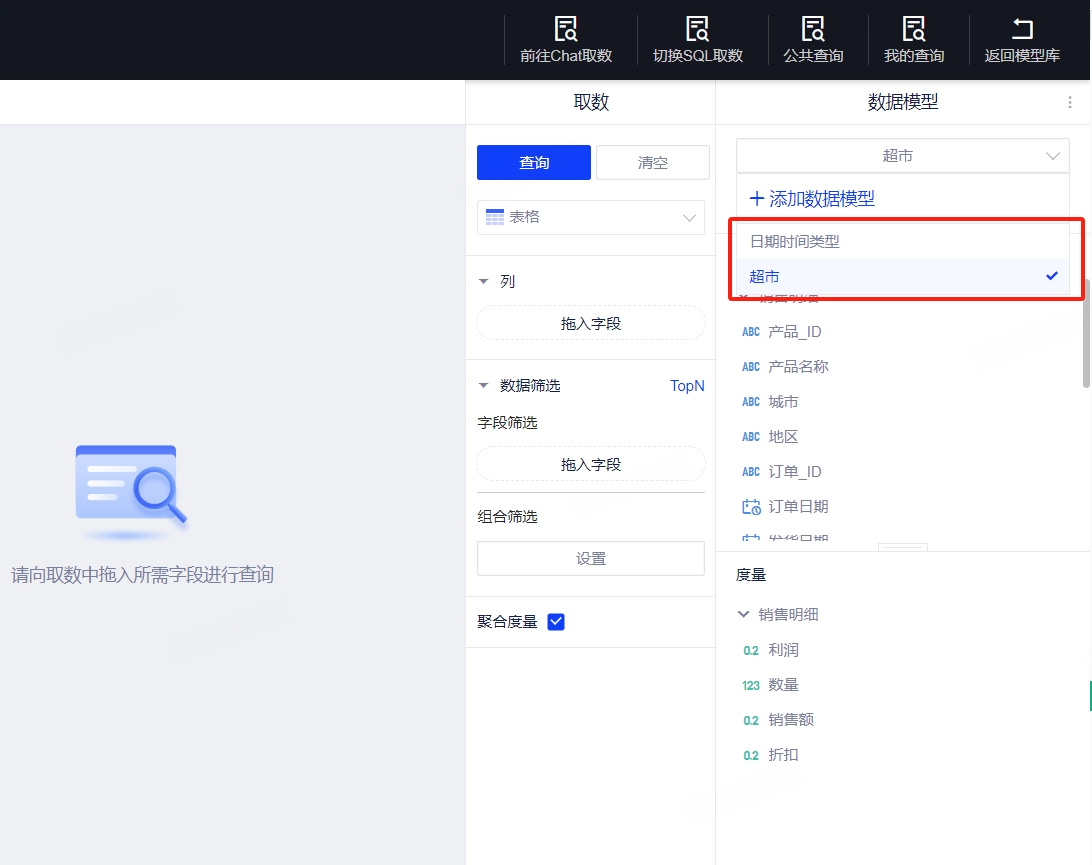The width and height of the screenshot is (1092, 865).
Task: Open 公共查询 public queries
Action: coord(813,40)
